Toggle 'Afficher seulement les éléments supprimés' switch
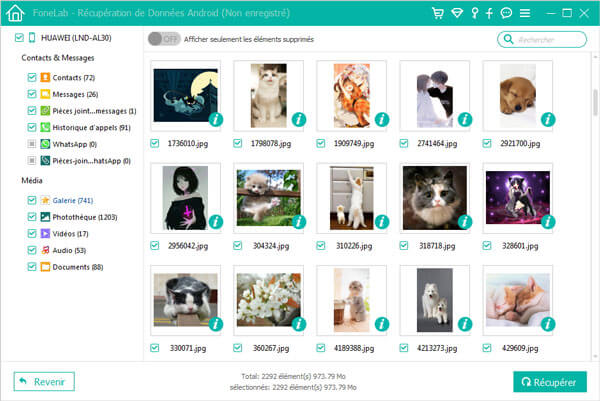Viewport: 600px width, 401px height. [164, 39]
